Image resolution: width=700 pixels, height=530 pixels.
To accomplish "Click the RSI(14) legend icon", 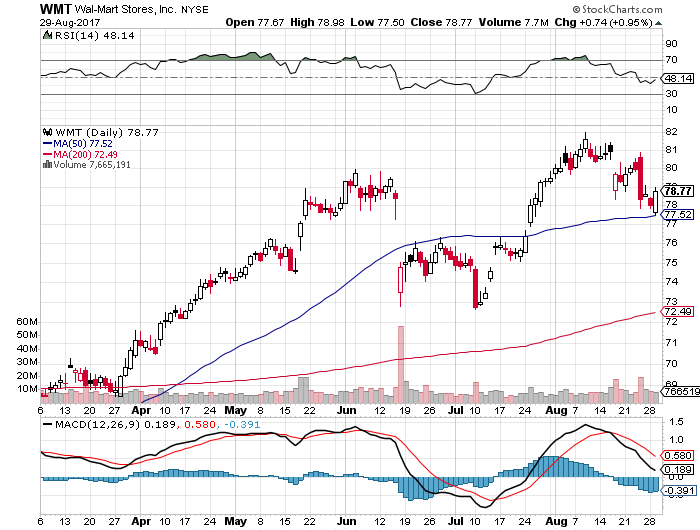I will (x=46, y=36).
